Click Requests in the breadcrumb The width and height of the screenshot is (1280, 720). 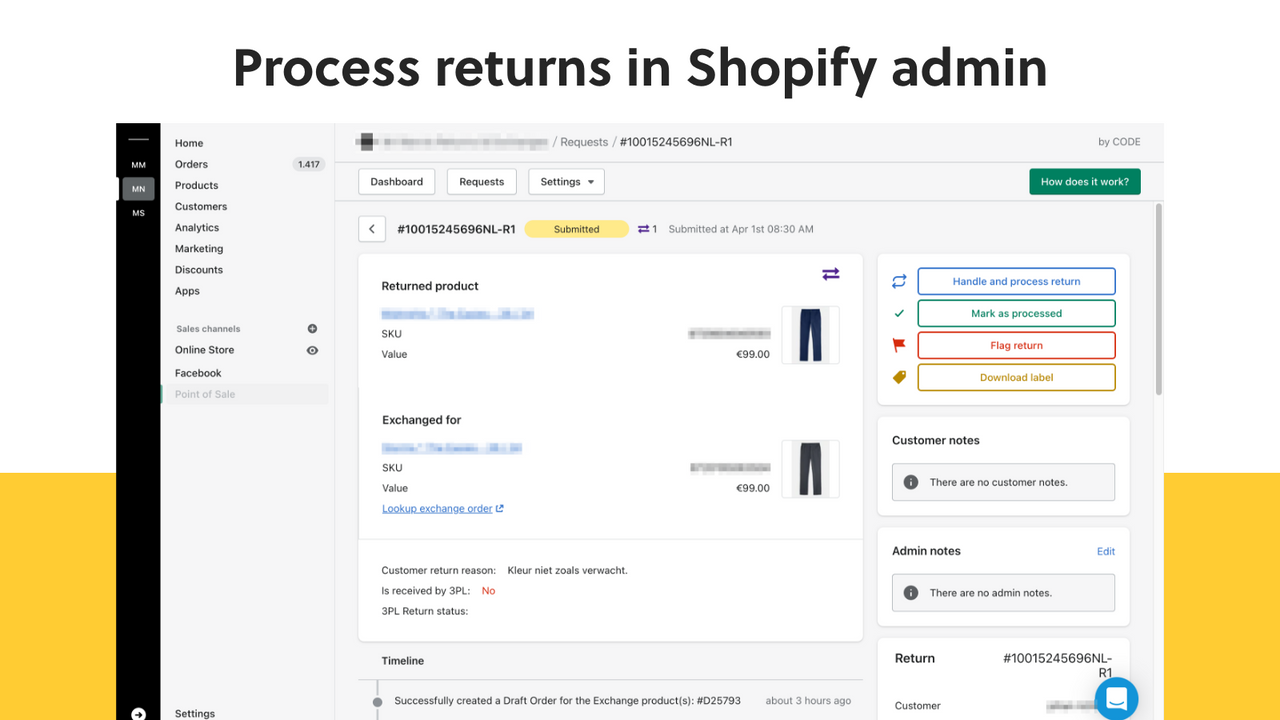584,142
